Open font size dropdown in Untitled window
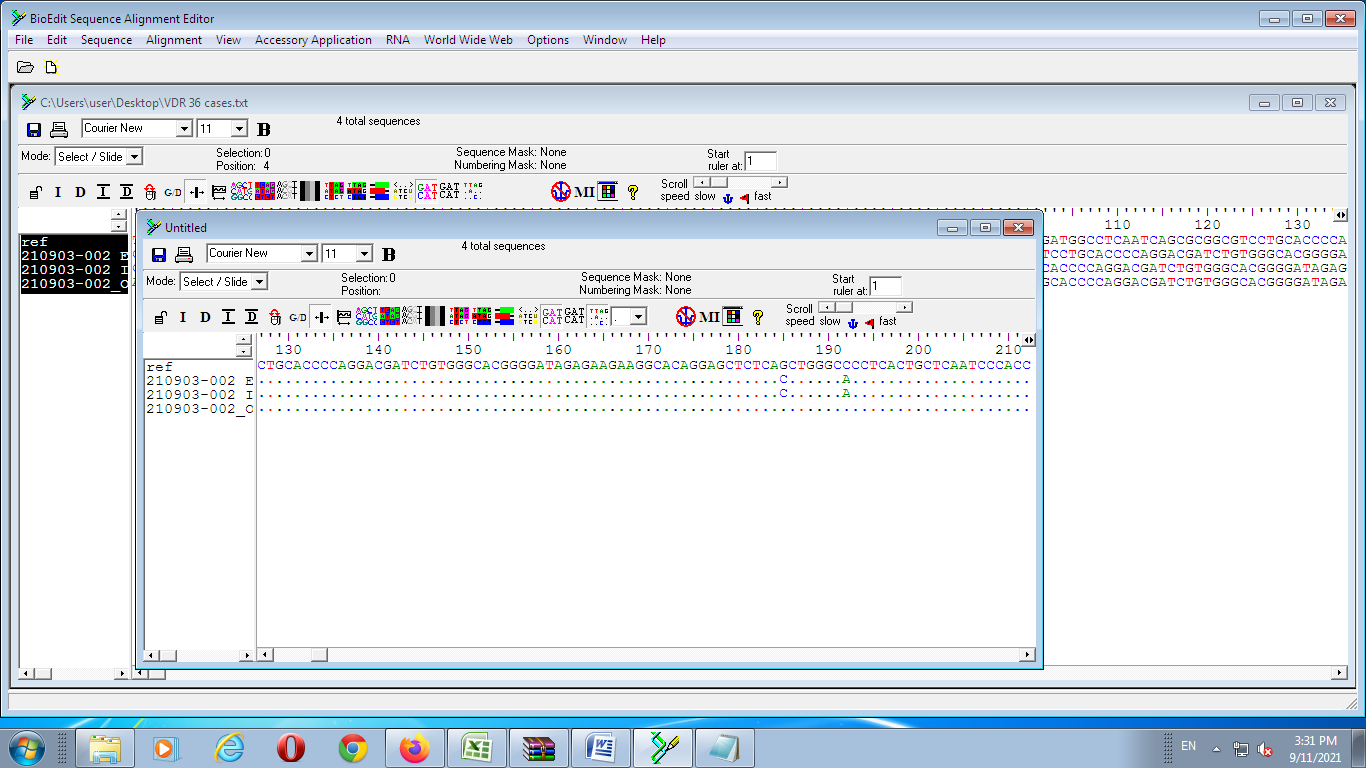This screenshot has height=768, width=1366. (x=364, y=254)
